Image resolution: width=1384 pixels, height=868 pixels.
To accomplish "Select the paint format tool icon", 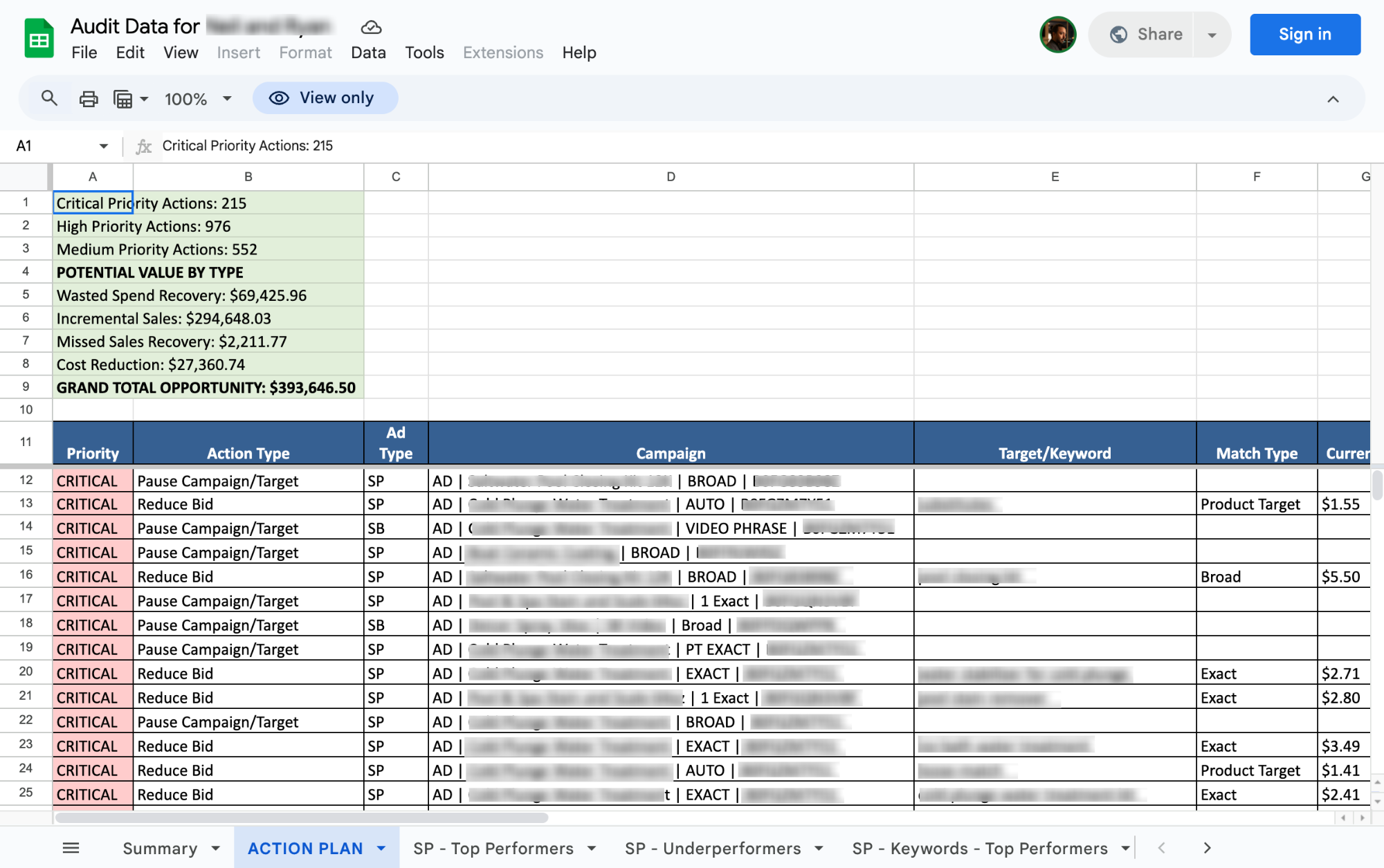I will 123,98.
